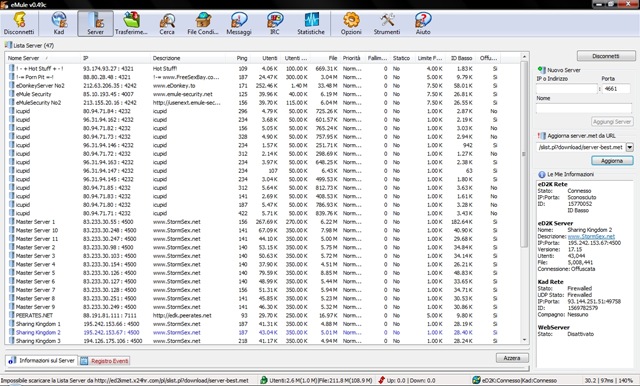Click the server icon of eMule Security
This screenshot has height=386, width=640.
pos(11,94)
